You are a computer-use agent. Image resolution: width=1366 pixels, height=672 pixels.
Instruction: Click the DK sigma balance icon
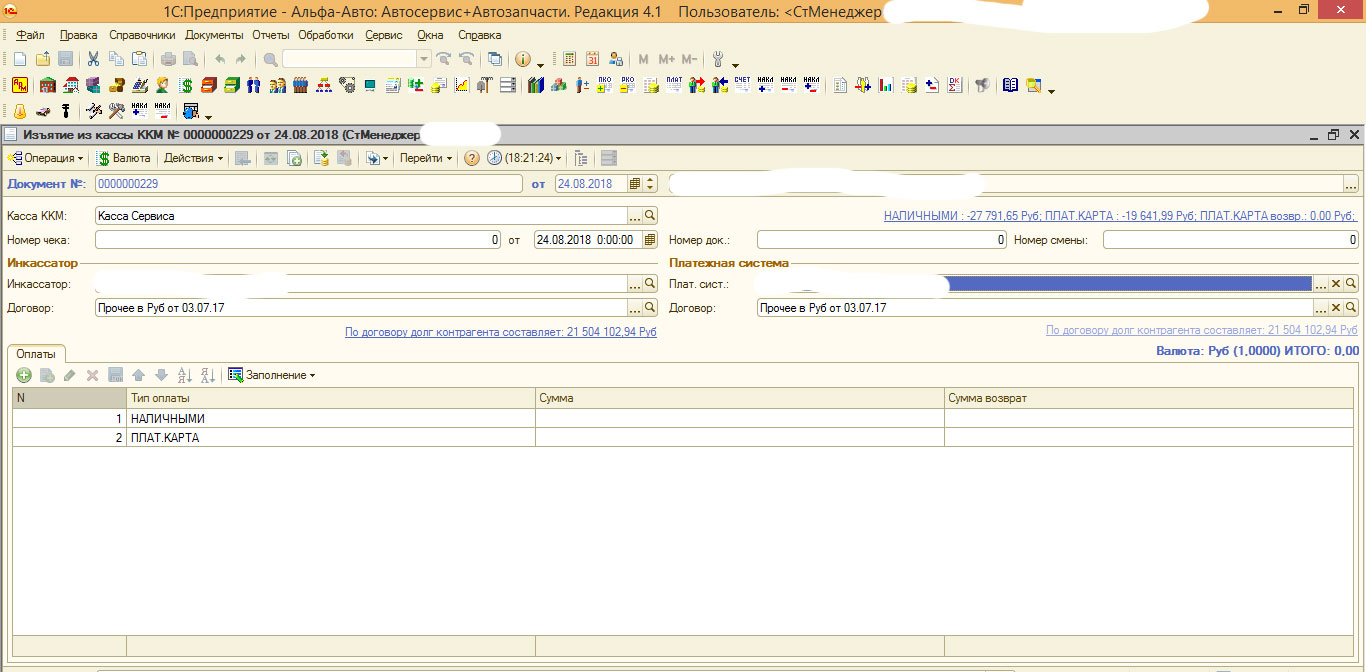pos(954,85)
